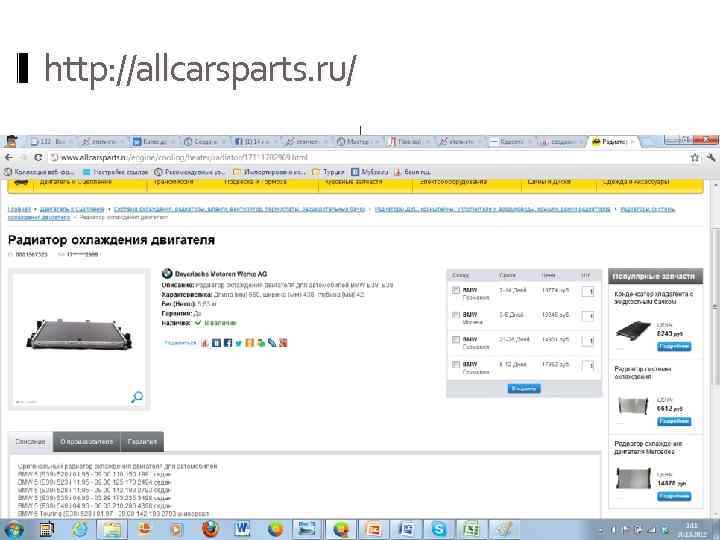Viewport: 720px width, 540px height.
Task: Open the Кузовные запчасти menu
Action: (x=354, y=182)
